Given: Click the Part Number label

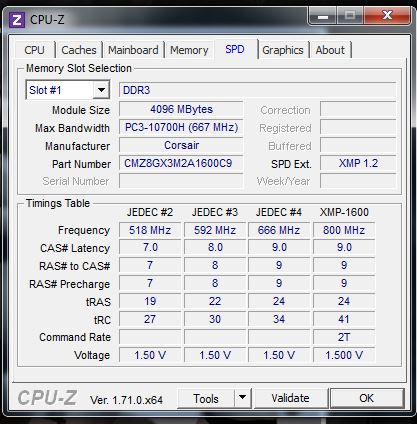Looking at the screenshot, I should pos(81,164).
